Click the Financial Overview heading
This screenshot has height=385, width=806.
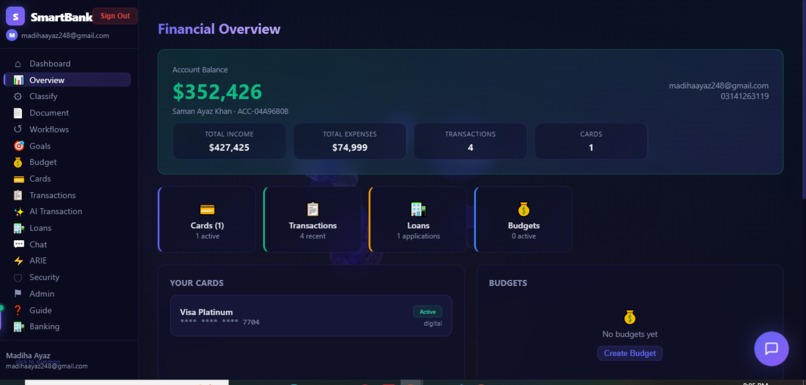coord(219,29)
